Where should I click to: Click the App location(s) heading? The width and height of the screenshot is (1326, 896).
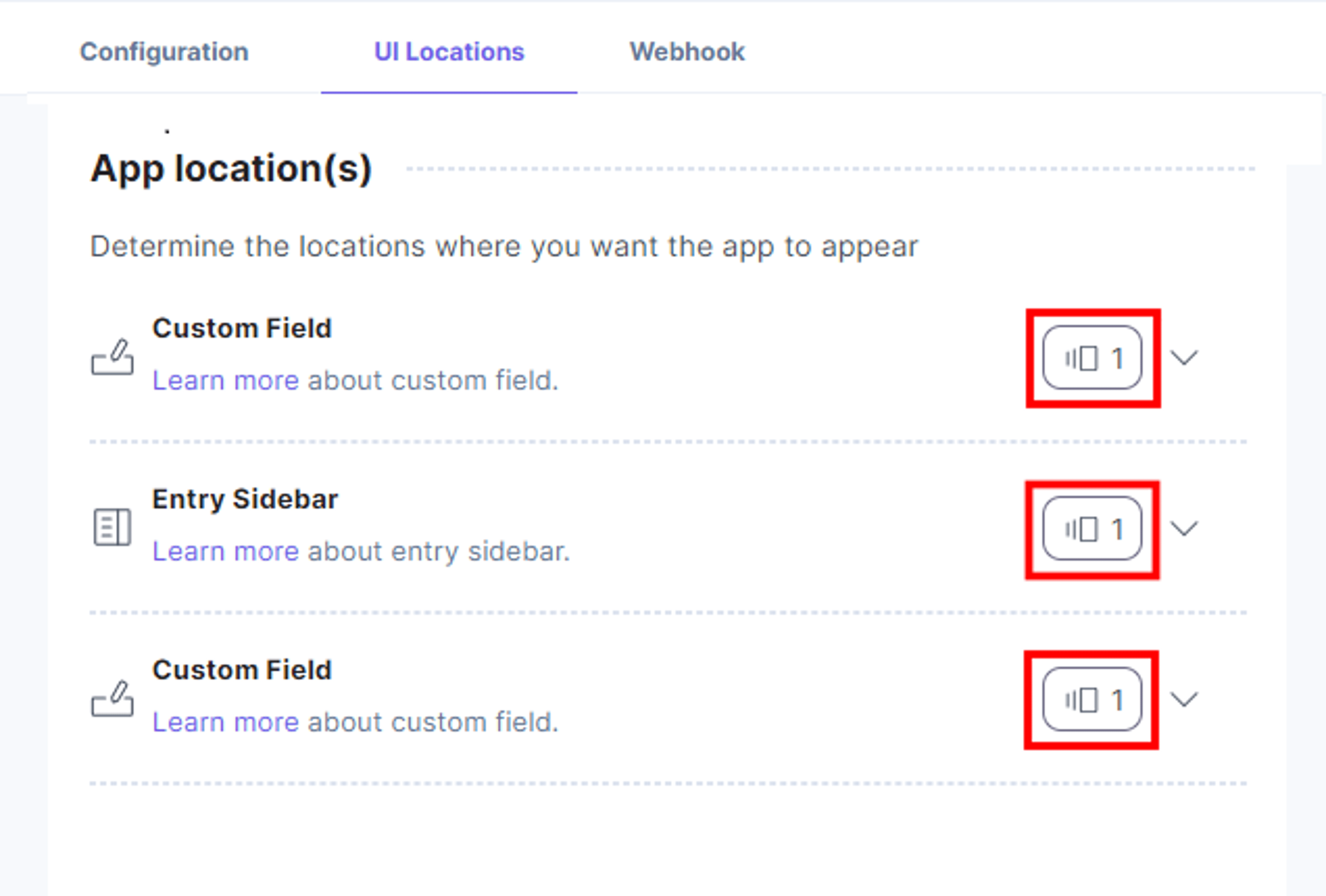click(231, 169)
